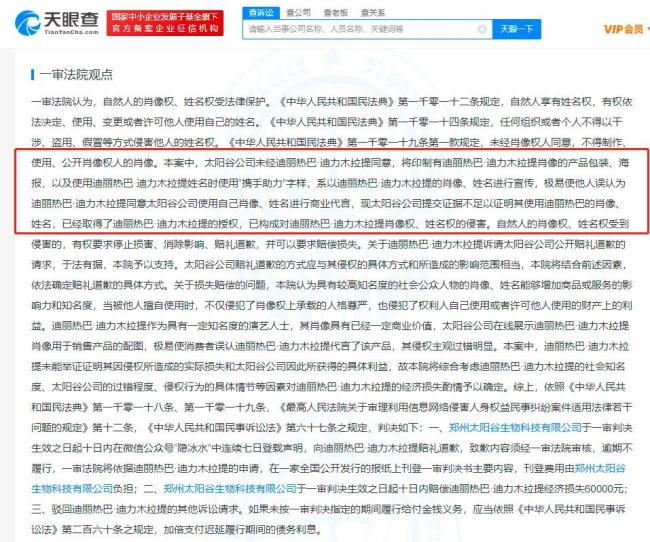Image resolution: width=650 pixels, height=542 pixels.
Task: Open the 查老板 search tab
Action: [334, 10]
